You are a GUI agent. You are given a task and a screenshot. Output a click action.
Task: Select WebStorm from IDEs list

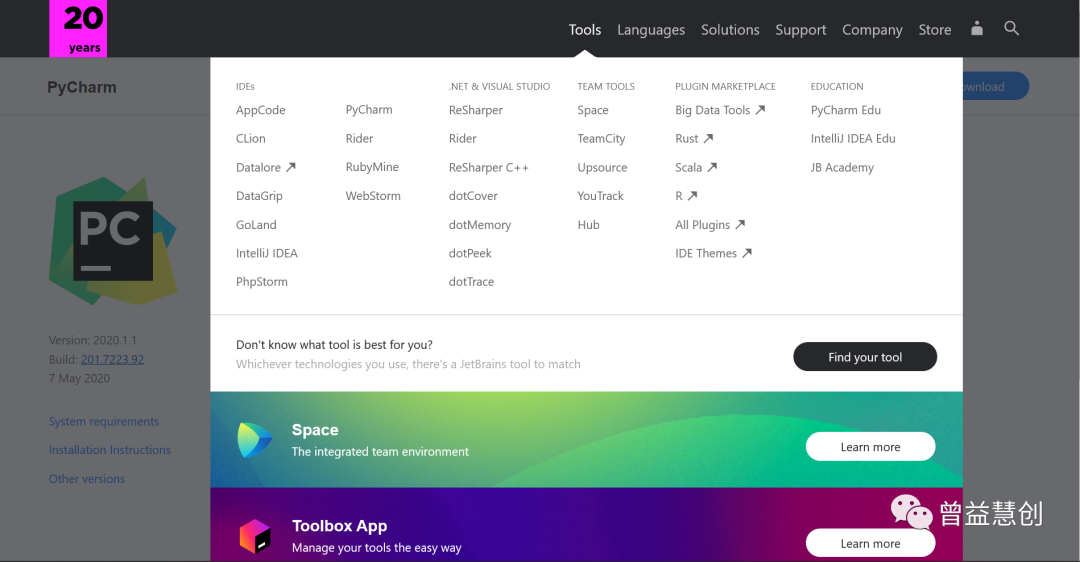tap(373, 196)
